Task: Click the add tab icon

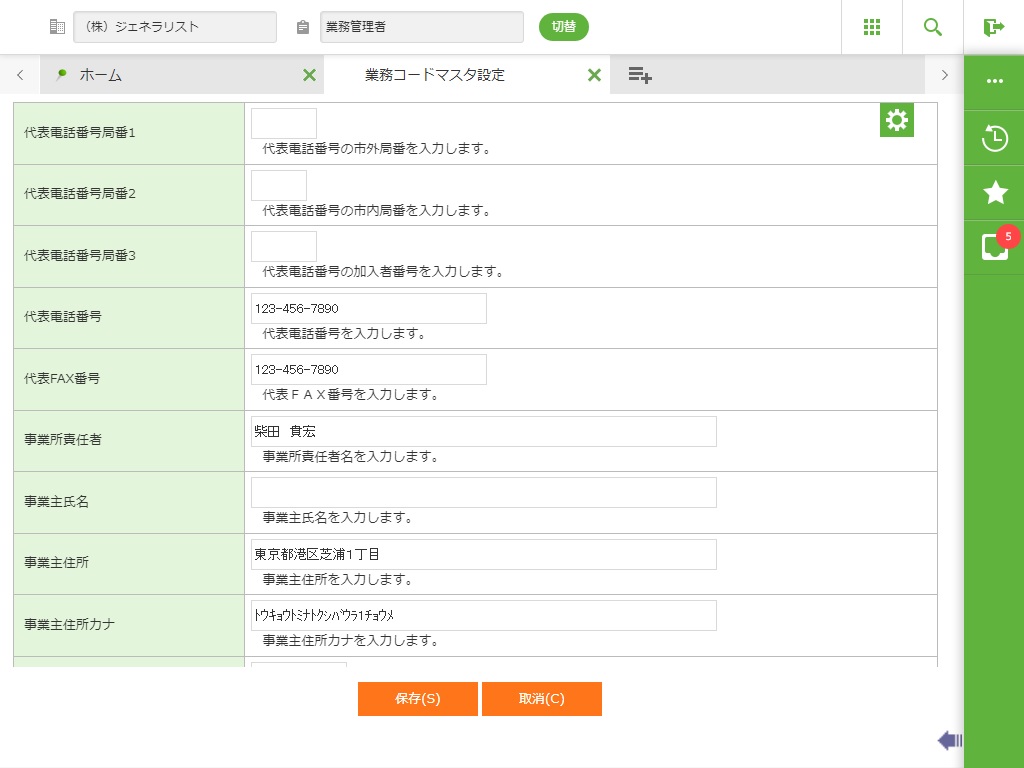Action: pos(640,75)
